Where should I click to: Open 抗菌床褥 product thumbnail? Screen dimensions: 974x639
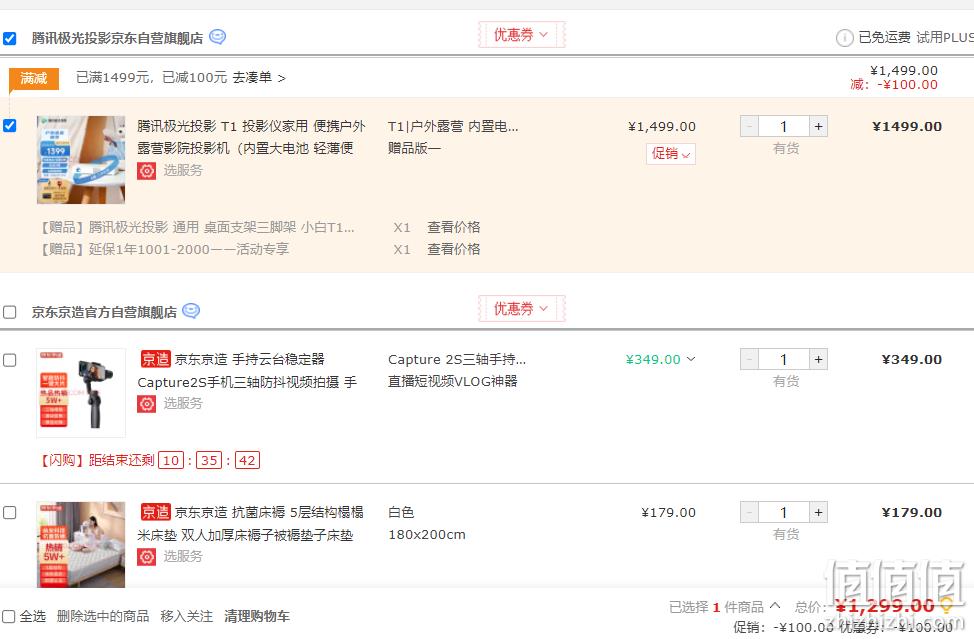pos(81,545)
